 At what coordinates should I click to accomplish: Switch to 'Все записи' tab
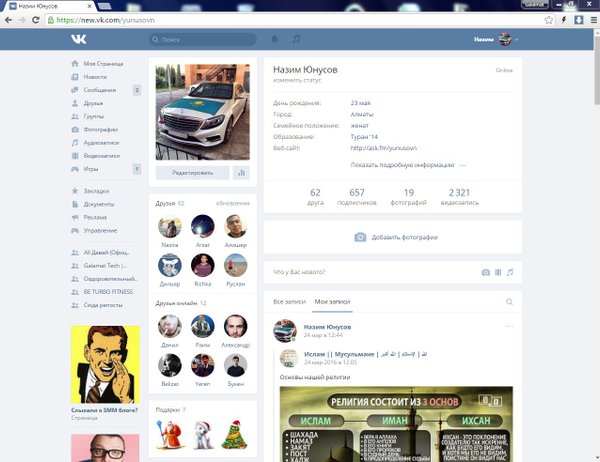pyautogui.click(x=287, y=301)
